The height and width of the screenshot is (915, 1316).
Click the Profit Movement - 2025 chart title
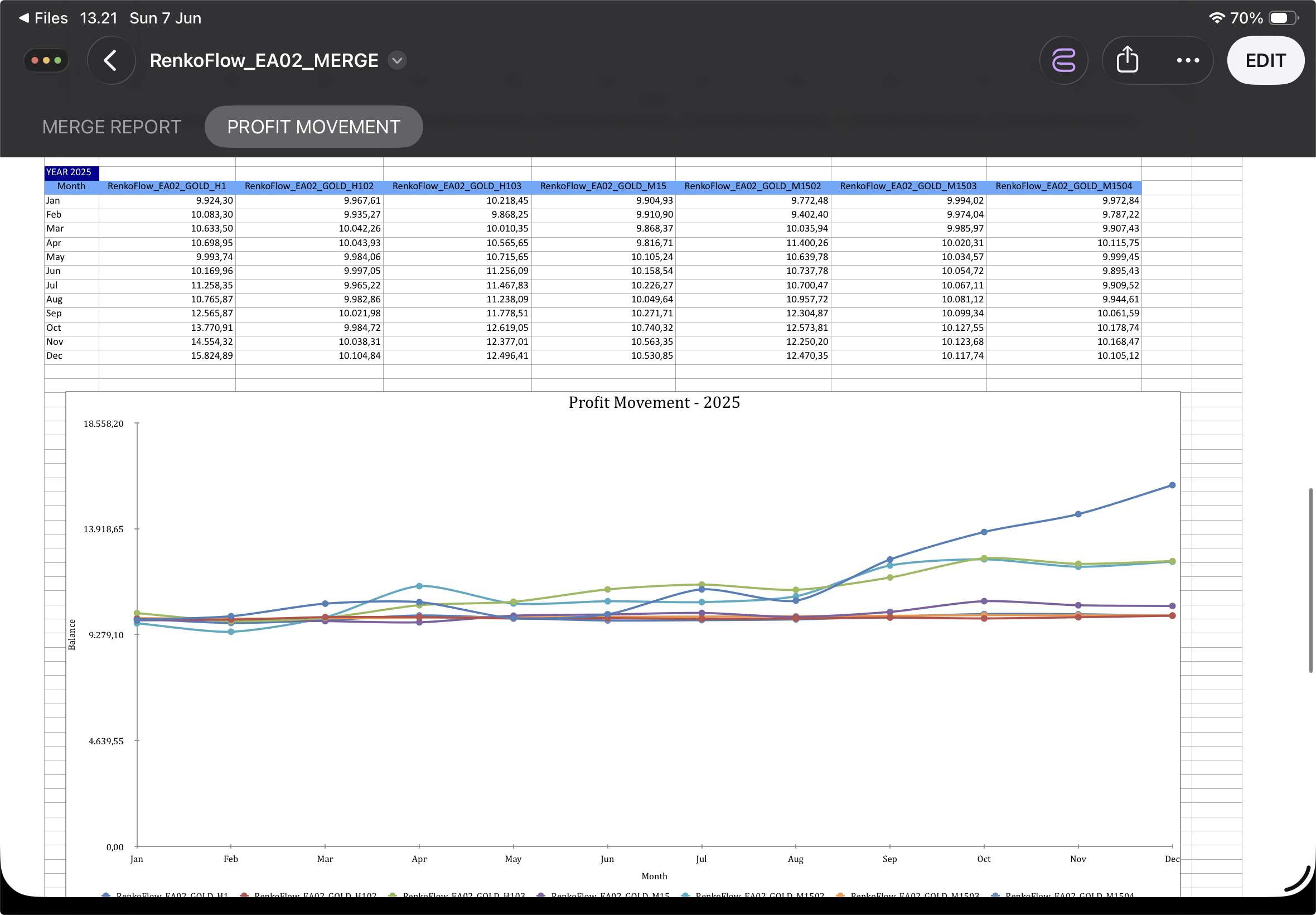654,402
